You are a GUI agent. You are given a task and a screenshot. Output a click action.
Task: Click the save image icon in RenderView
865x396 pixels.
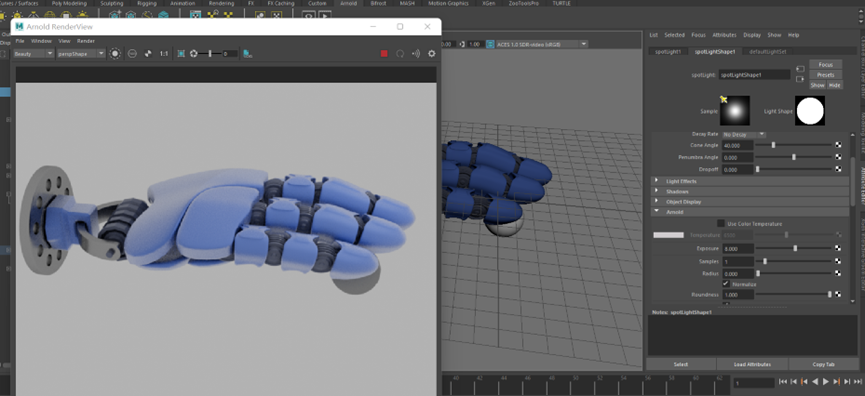click(x=248, y=53)
